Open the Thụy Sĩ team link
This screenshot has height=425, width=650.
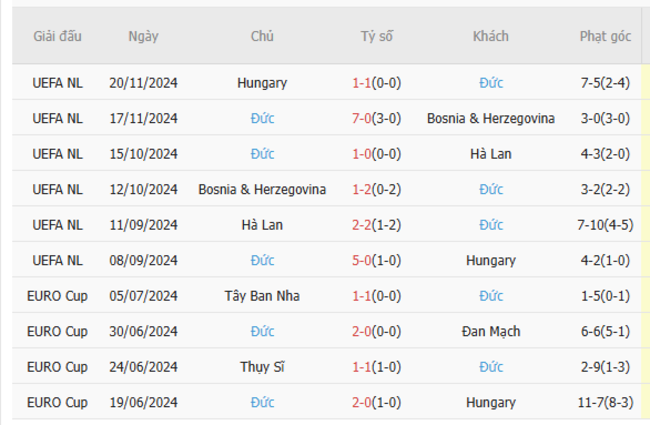click(263, 367)
